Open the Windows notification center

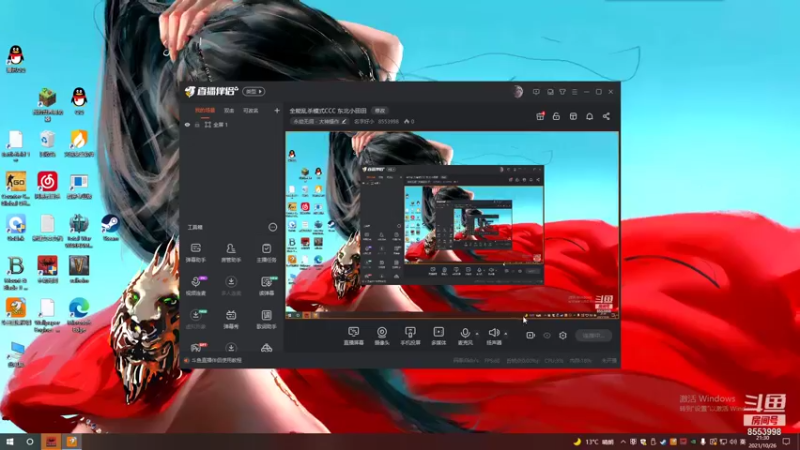(786, 442)
